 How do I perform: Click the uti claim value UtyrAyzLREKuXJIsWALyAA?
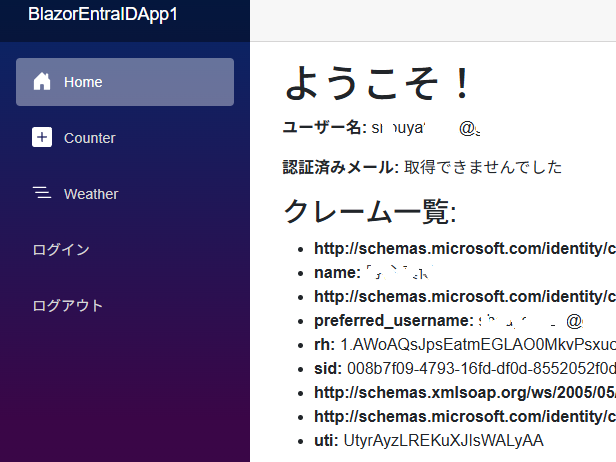click(x=444, y=440)
